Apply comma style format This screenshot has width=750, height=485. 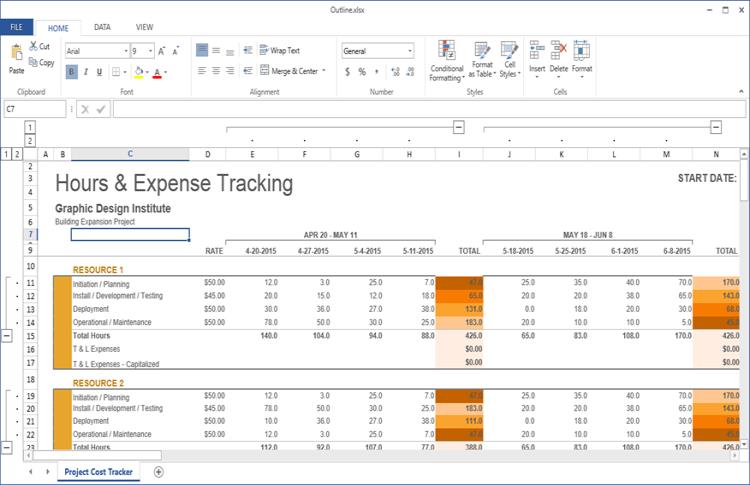click(377, 72)
